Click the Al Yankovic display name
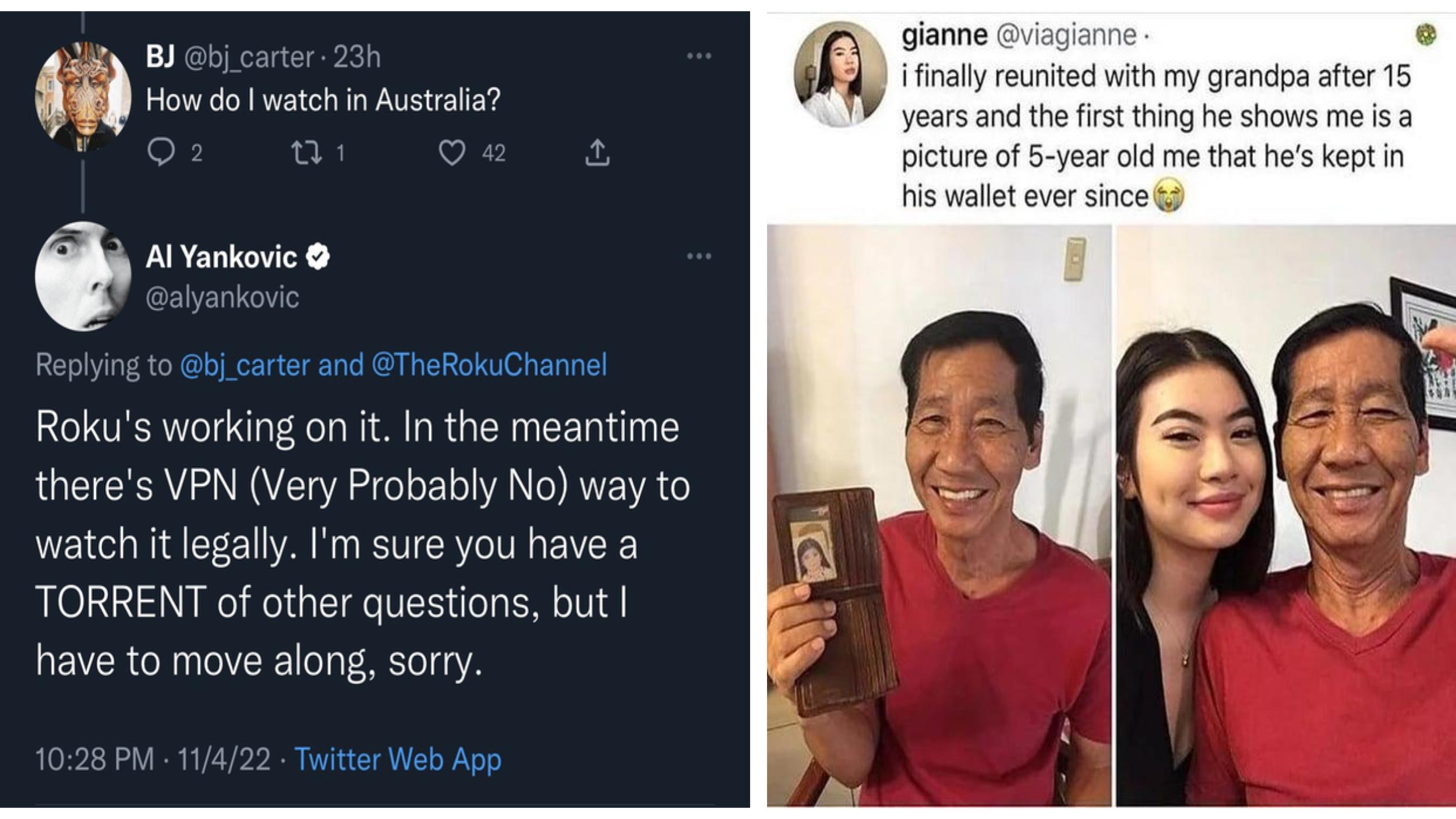This screenshot has width=1456, height=819. coord(221,257)
